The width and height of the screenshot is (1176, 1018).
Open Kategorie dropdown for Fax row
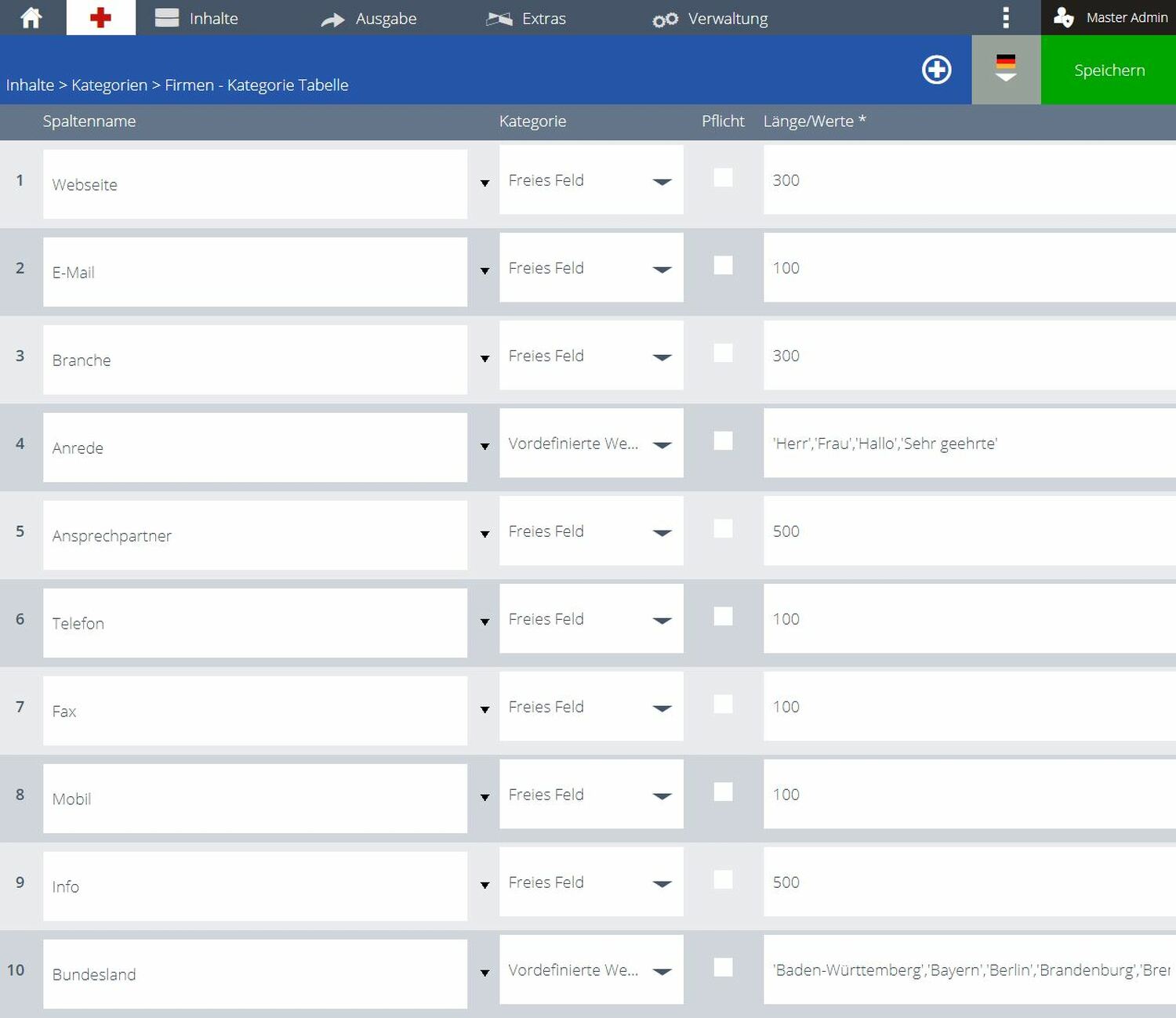(x=591, y=706)
